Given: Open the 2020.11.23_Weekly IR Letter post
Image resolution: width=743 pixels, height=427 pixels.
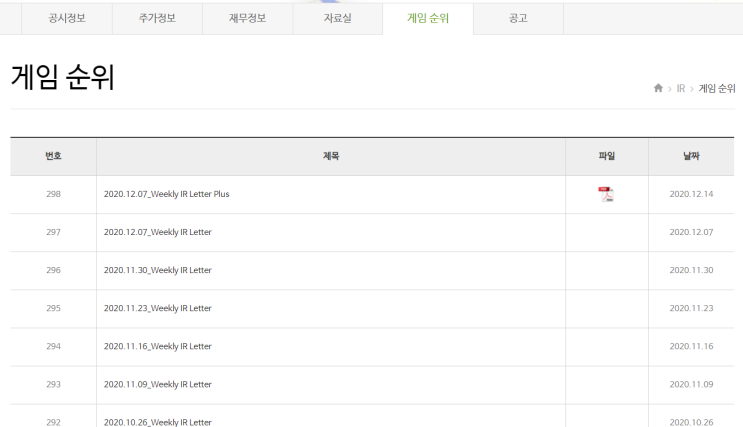Looking at the screenshot, I should [158, 308].
